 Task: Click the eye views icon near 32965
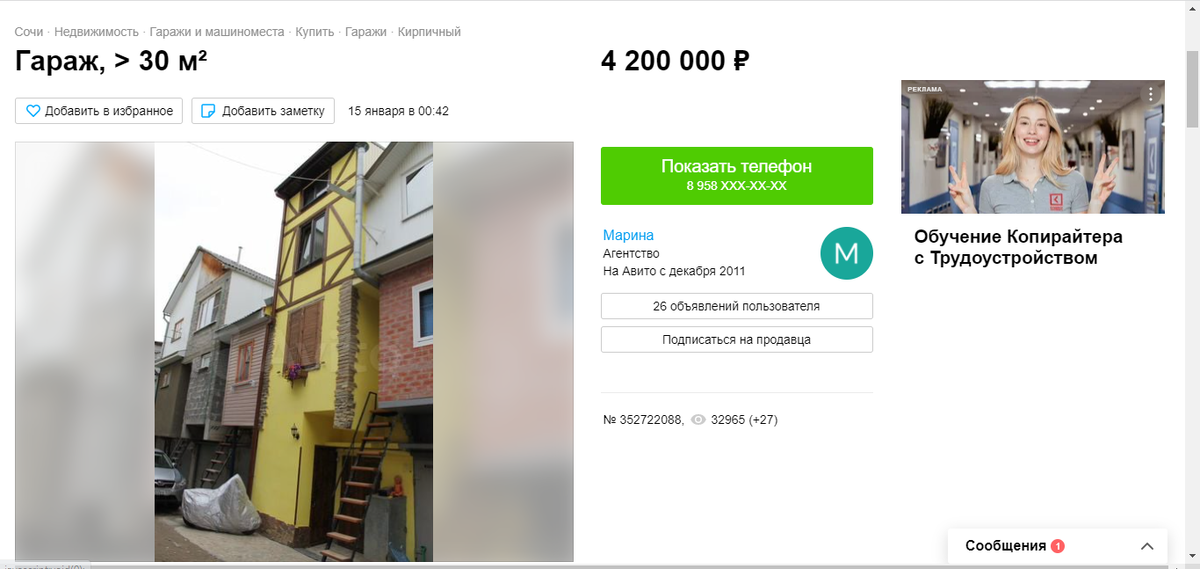tap(698, 420)
